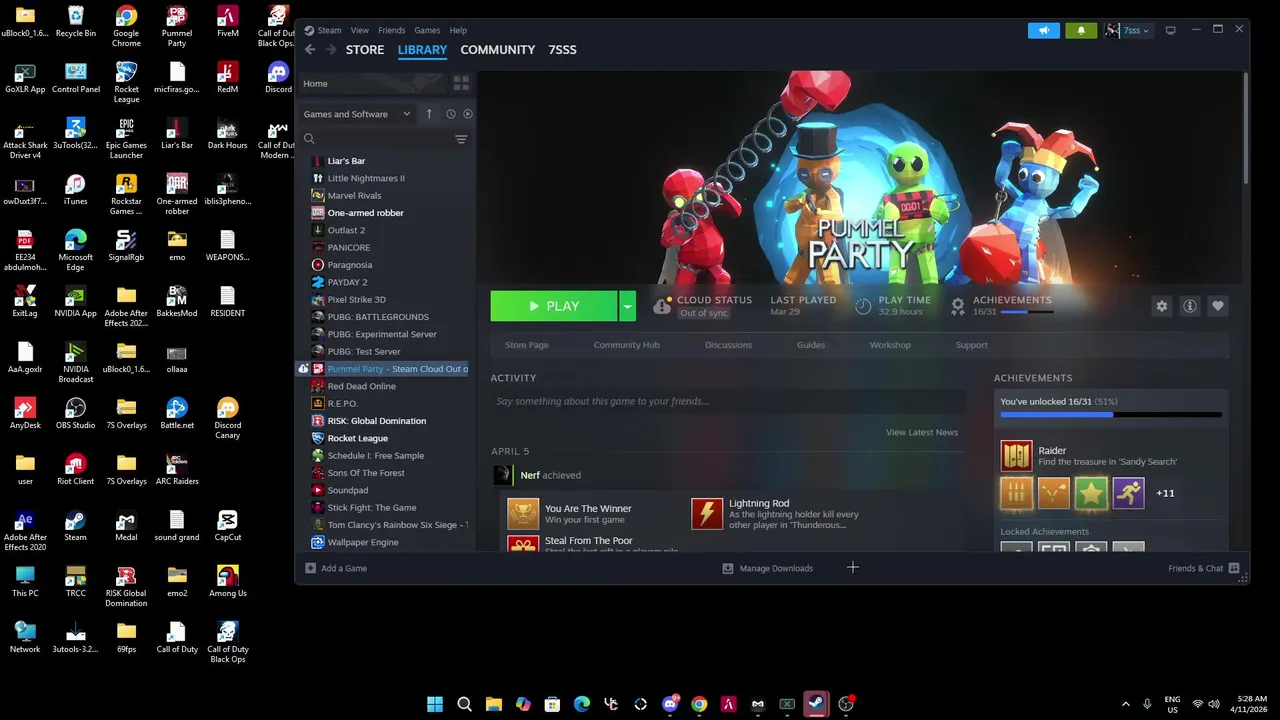The width and height of the screenshot is (1280, 720).
Task: Open the Help menu
Action: pyautogui.click(x=458, y=30)
